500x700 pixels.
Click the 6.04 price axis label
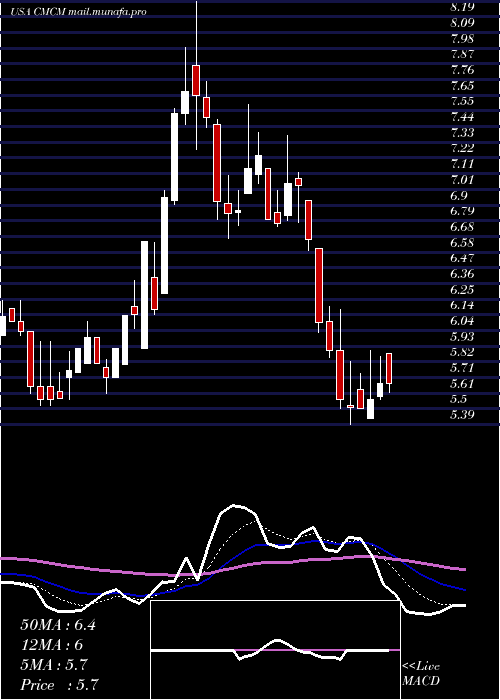click(x=462, y=321)
